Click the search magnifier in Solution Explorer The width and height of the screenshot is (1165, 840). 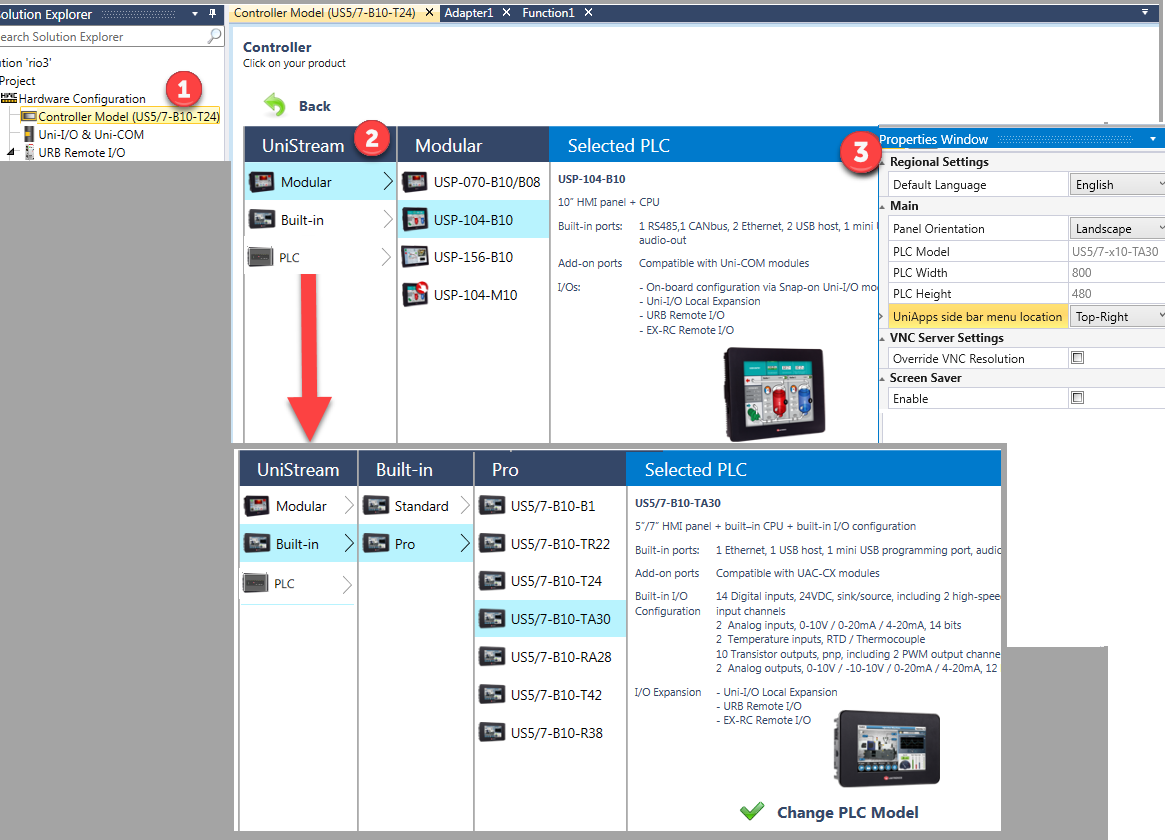[214, 37]
